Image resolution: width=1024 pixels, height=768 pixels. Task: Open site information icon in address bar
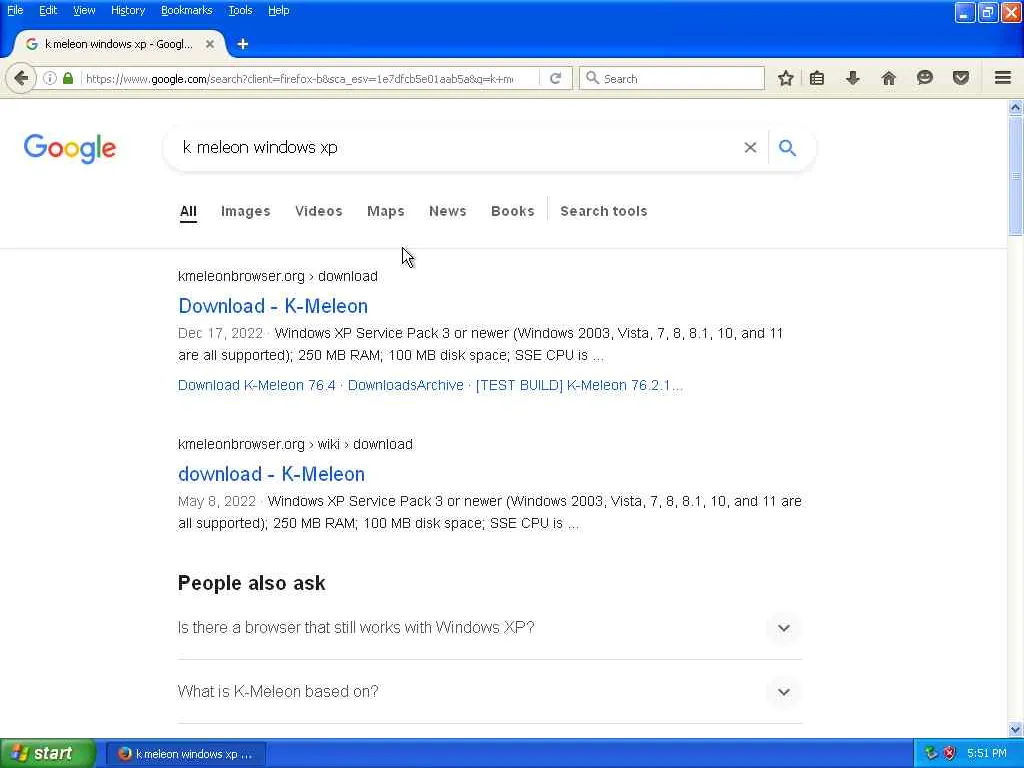pos(50,78)
